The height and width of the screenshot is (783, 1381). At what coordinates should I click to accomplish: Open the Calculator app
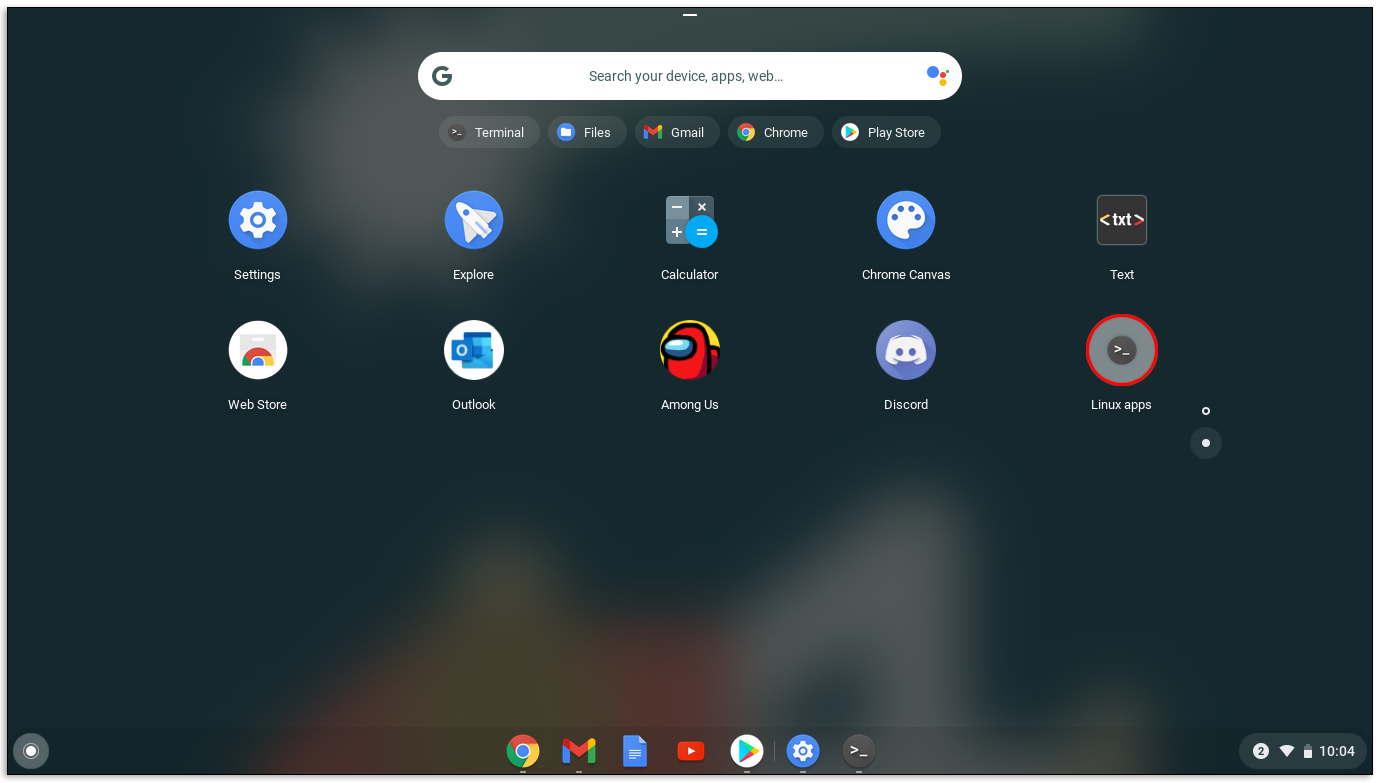pos(690,220)
